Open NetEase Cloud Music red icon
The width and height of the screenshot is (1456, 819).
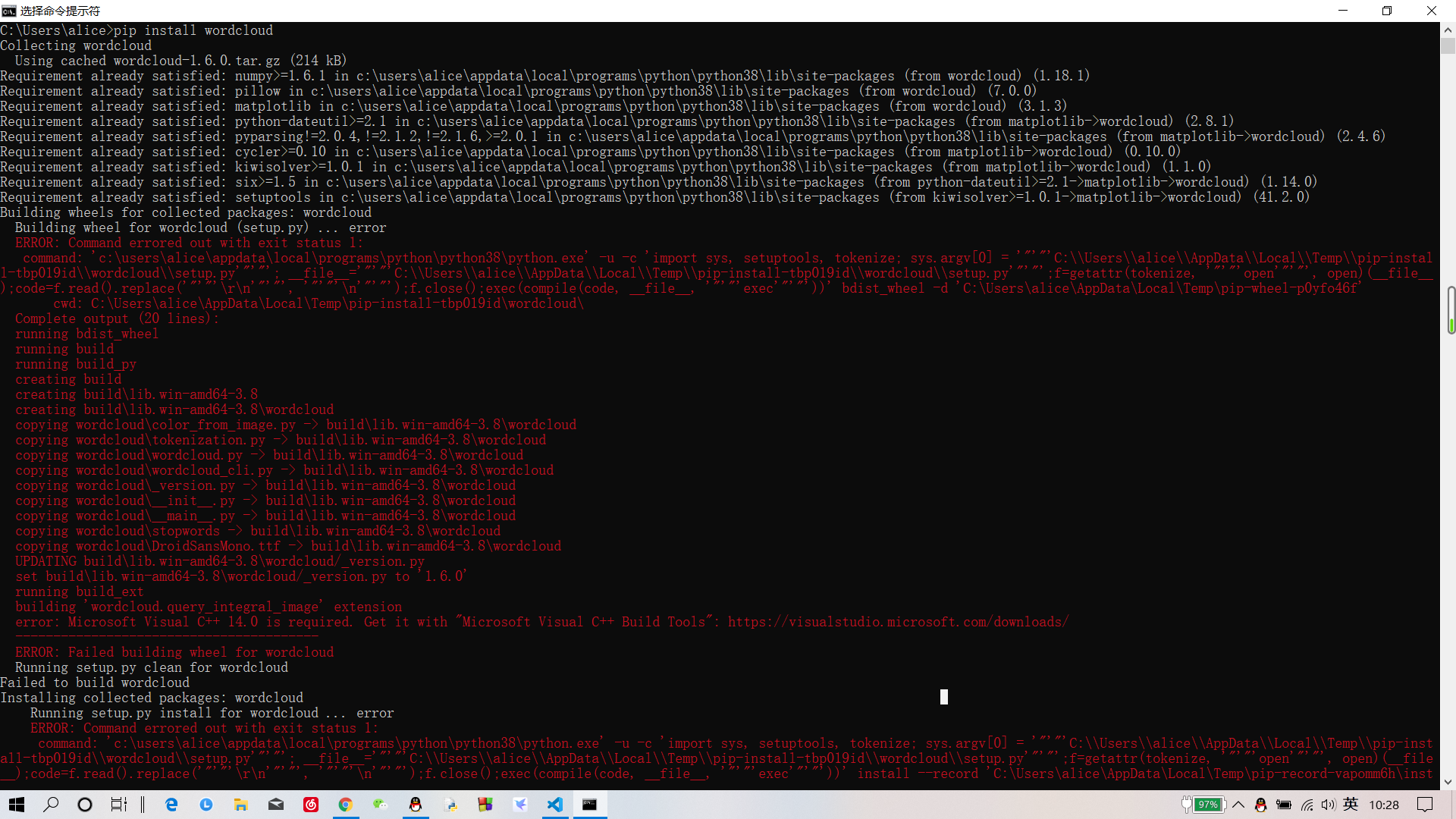point(311,805)
